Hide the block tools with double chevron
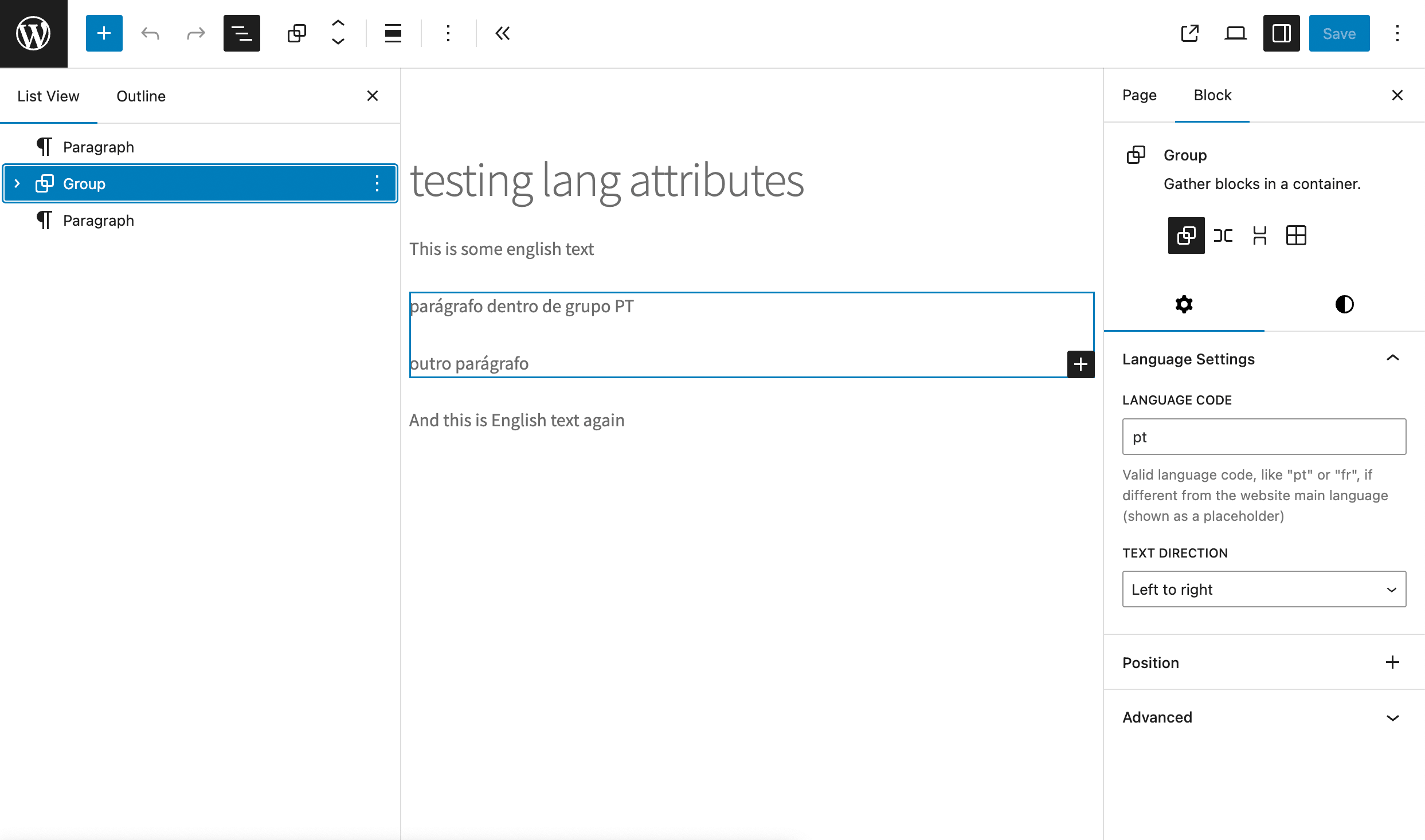This screenshot has height=840, width=1425. coord(503,33)
